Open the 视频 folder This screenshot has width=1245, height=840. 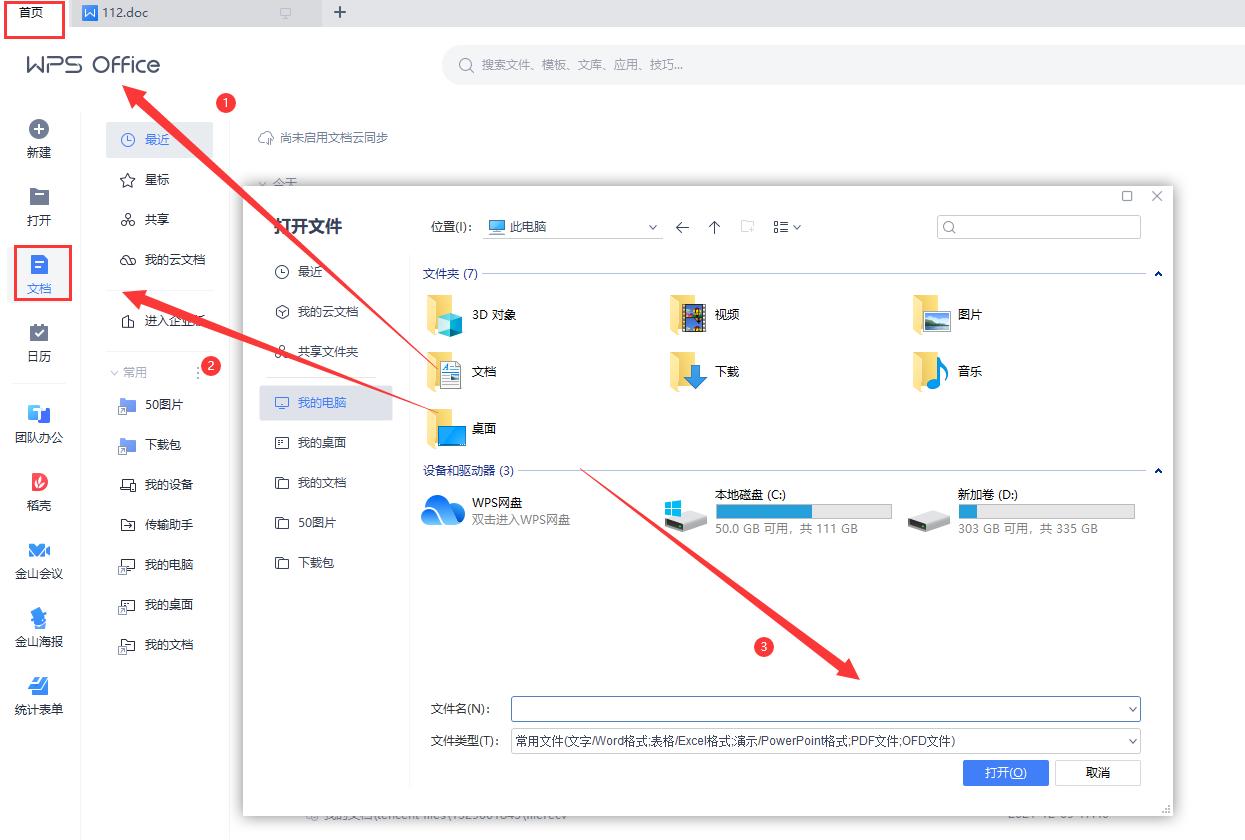[705, 314]
